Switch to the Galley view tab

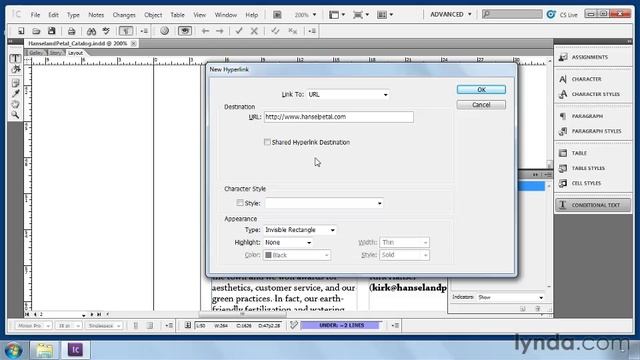[36, 53]
